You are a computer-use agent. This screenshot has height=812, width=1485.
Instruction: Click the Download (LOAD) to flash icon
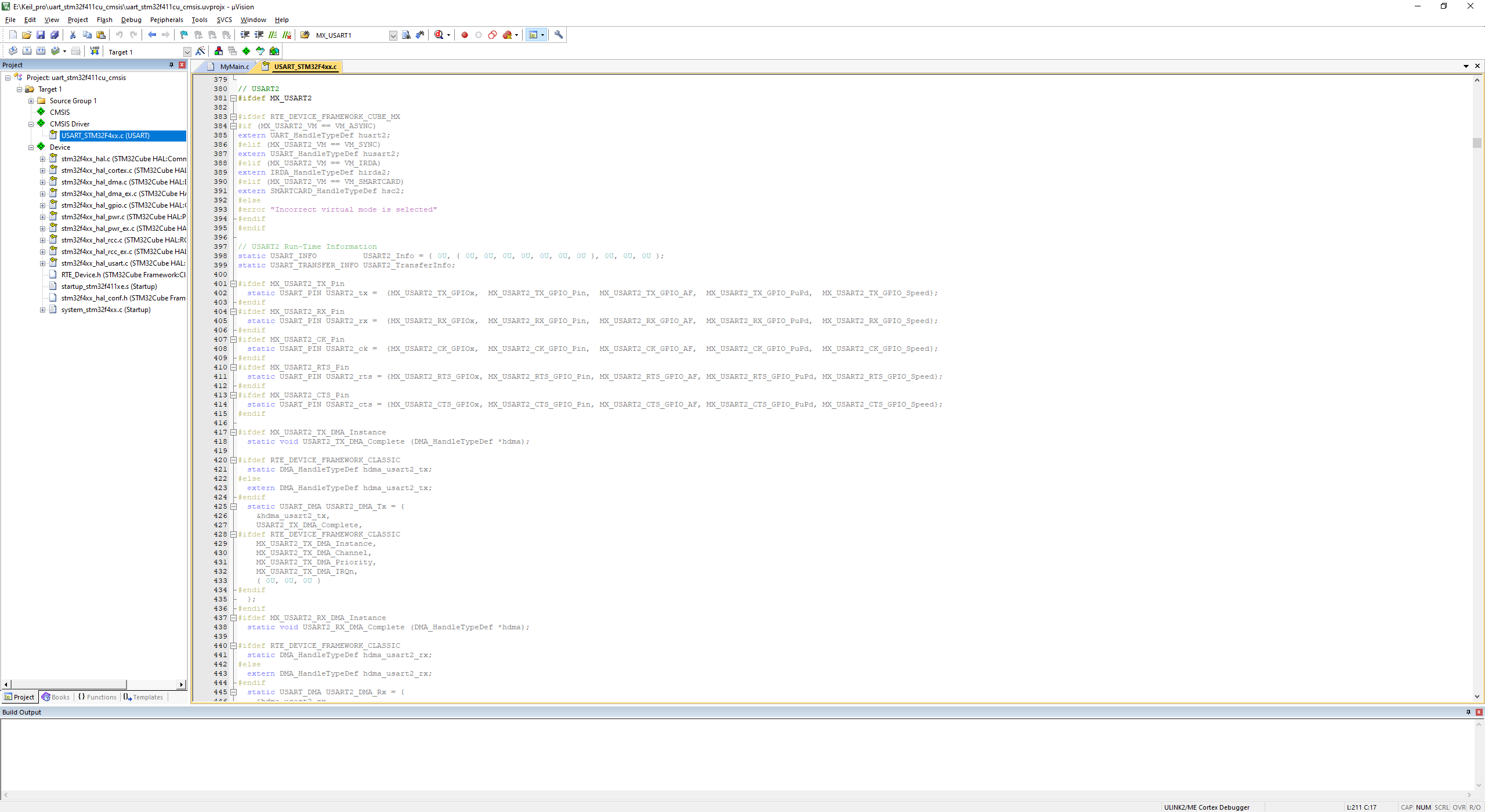click(95, 51)
